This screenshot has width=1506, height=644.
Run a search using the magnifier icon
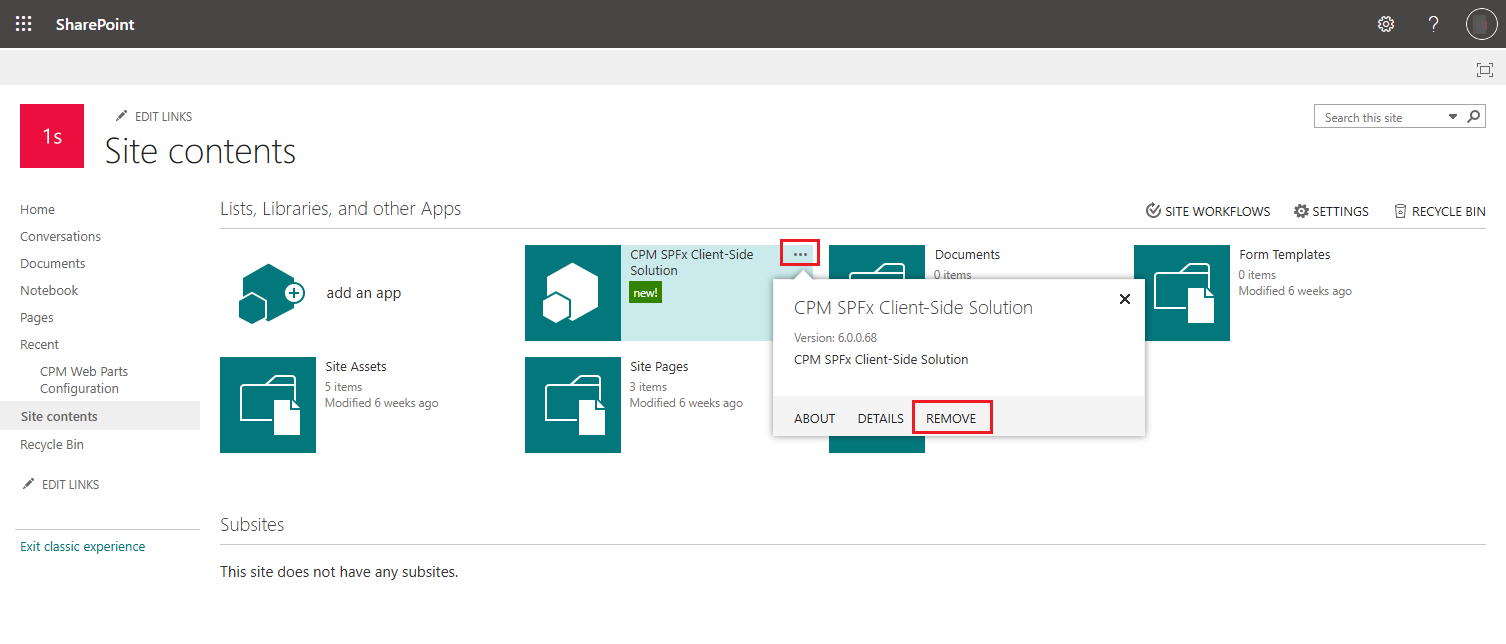pyautogui.click(x=1473, y=116)
